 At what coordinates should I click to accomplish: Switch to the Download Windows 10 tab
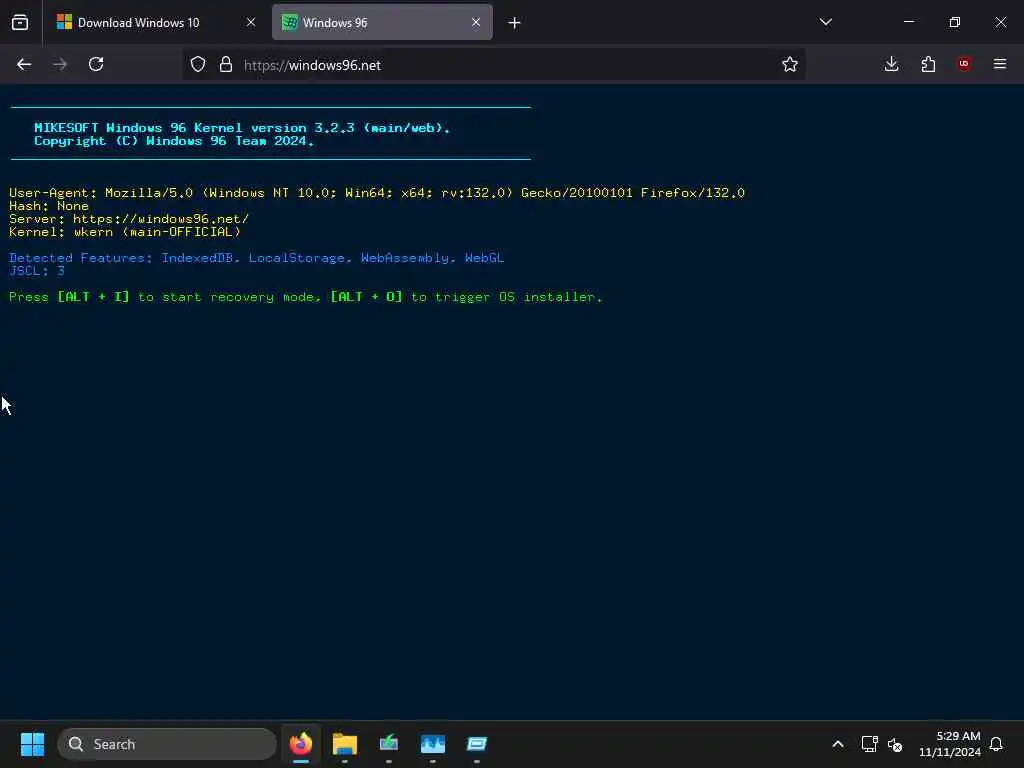tap(157, 22)
